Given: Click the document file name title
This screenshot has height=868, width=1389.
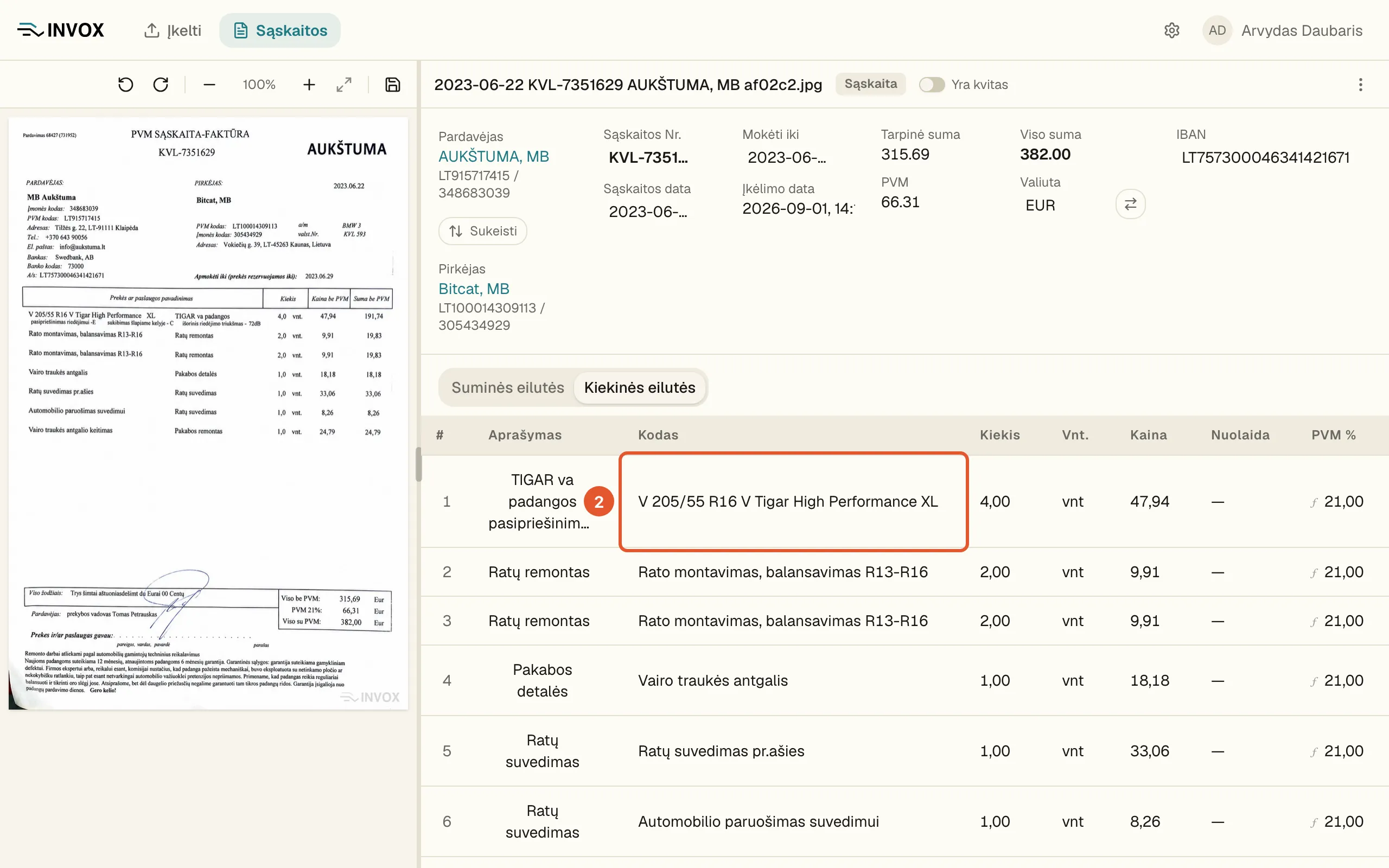Looking at the screenshot, I should pos(628,85).
